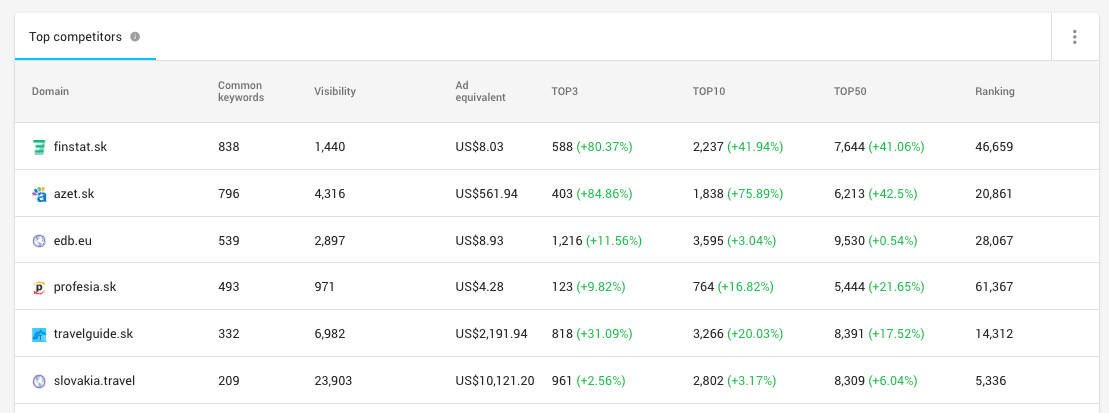Sort by Ranking column header

[994, 91]
